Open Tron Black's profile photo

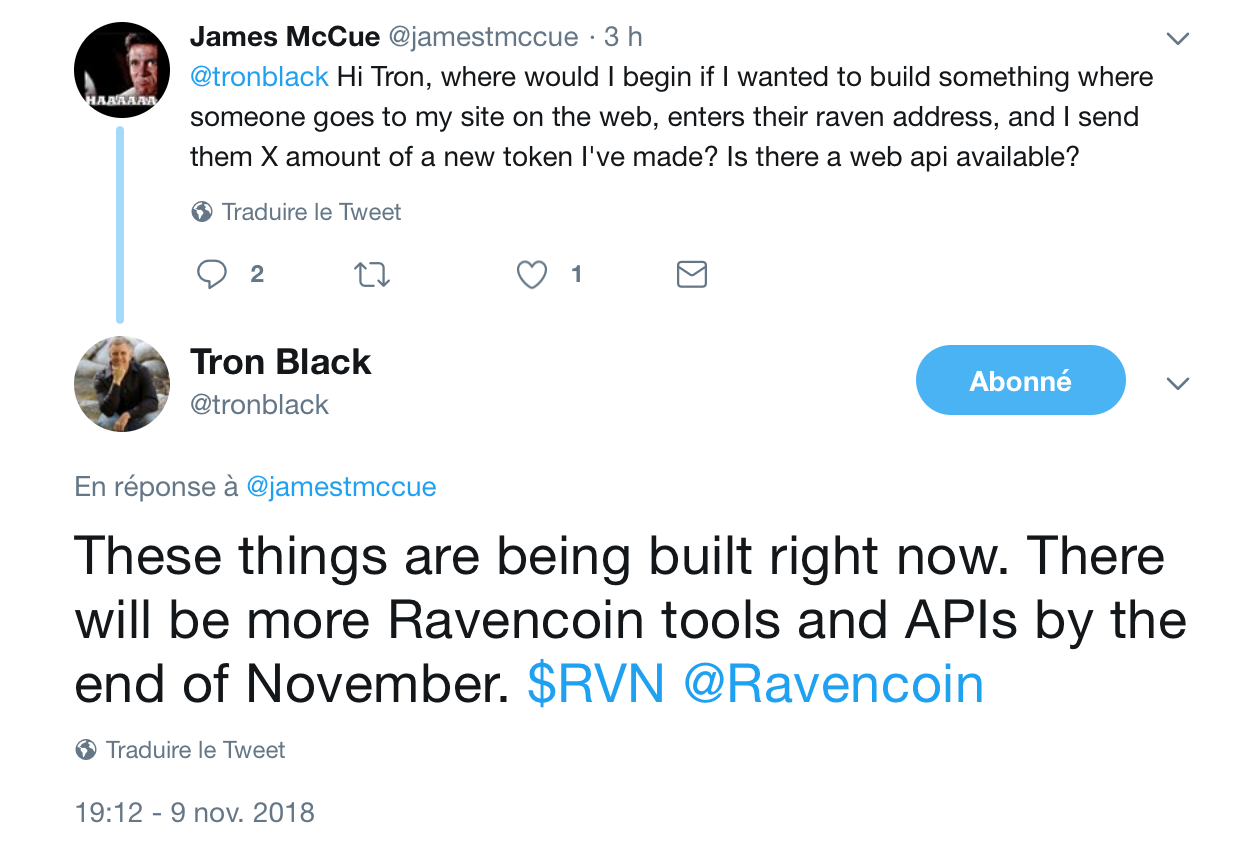[x=122, y=384]
